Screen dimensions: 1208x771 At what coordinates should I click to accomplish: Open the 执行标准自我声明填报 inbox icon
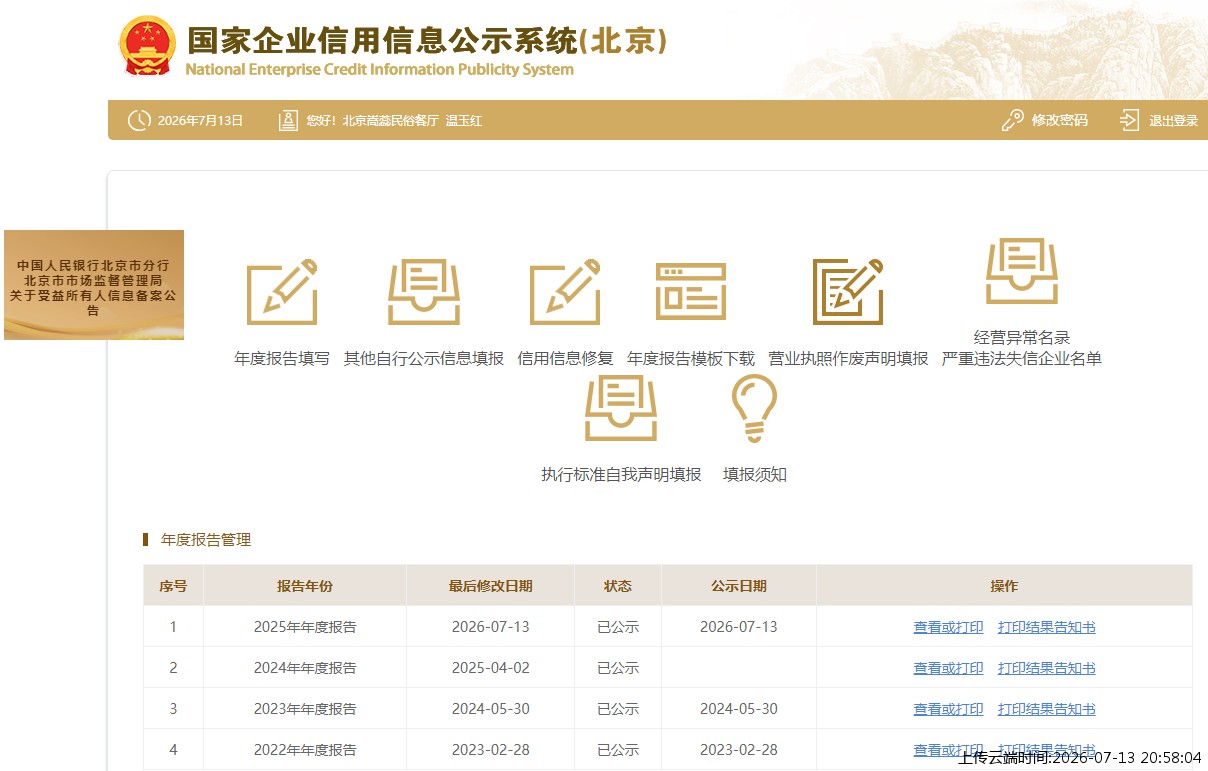point(621,408)
